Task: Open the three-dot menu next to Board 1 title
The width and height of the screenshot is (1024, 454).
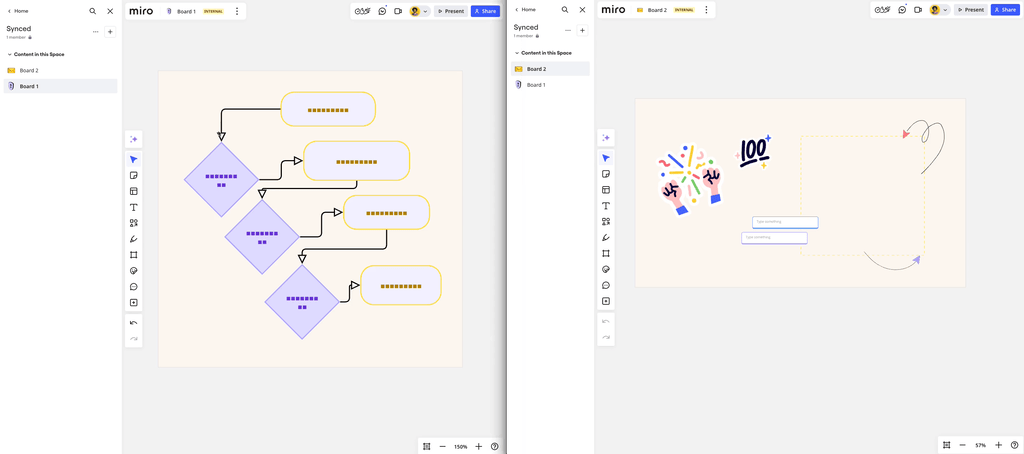Action: pos(237,11)
